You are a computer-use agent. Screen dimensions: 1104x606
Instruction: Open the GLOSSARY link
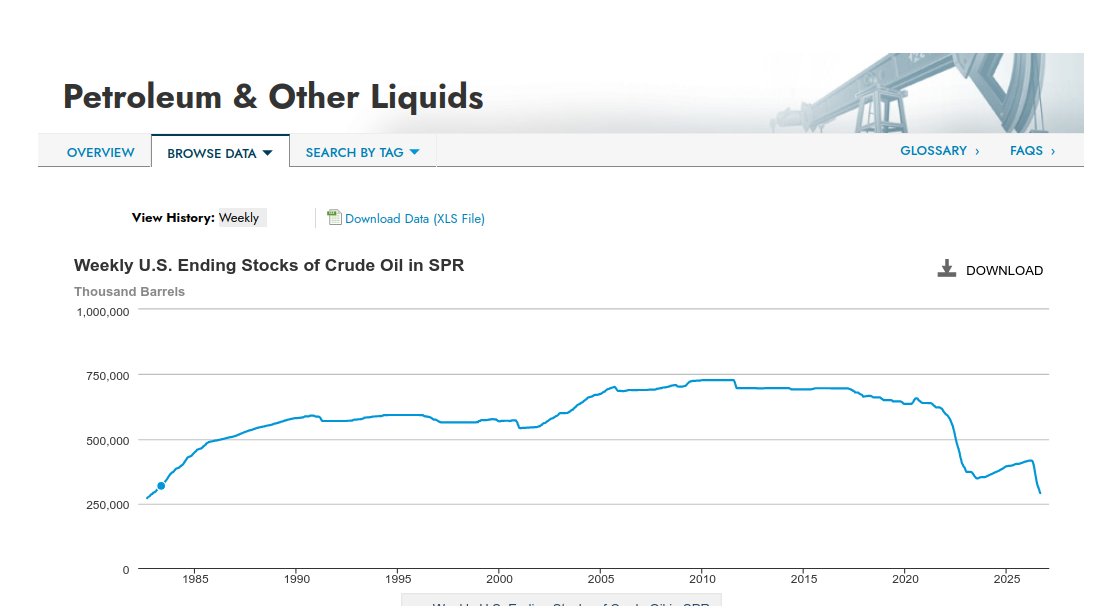[x=934, y=151]
